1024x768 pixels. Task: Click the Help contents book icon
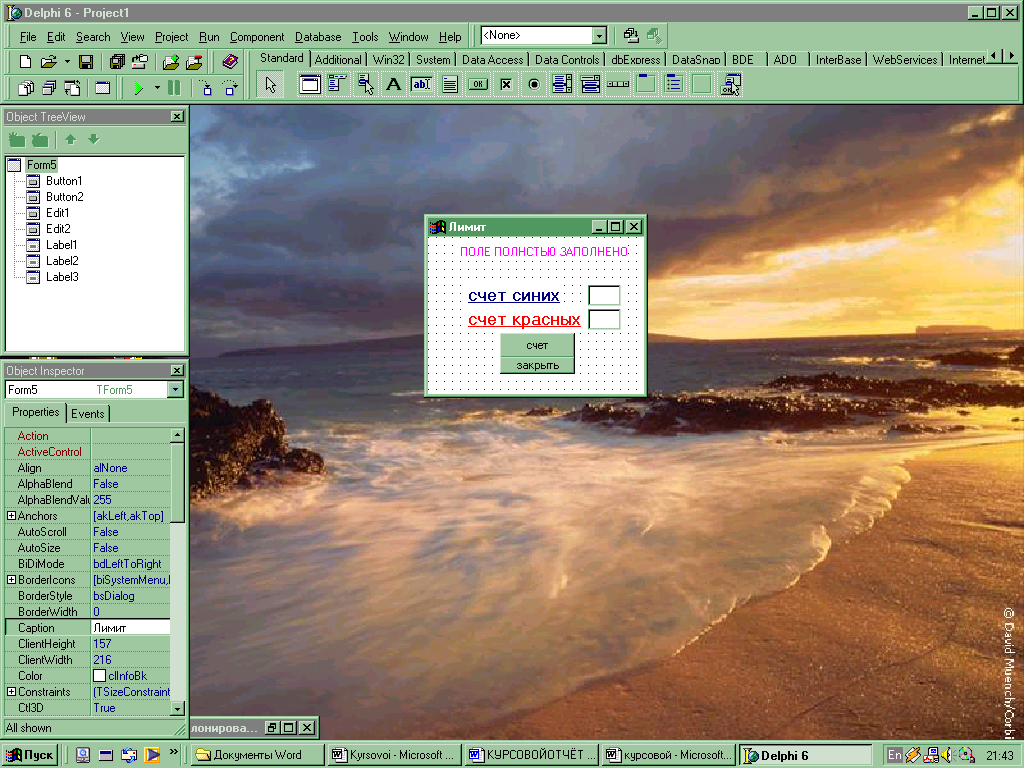230,62
